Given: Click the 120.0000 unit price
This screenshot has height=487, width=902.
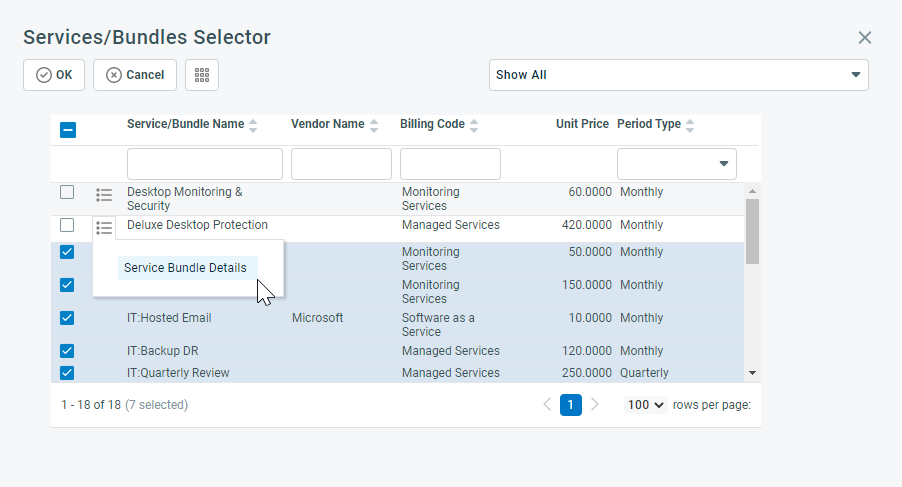Looking at the screenshot, I should coord(587,351).
